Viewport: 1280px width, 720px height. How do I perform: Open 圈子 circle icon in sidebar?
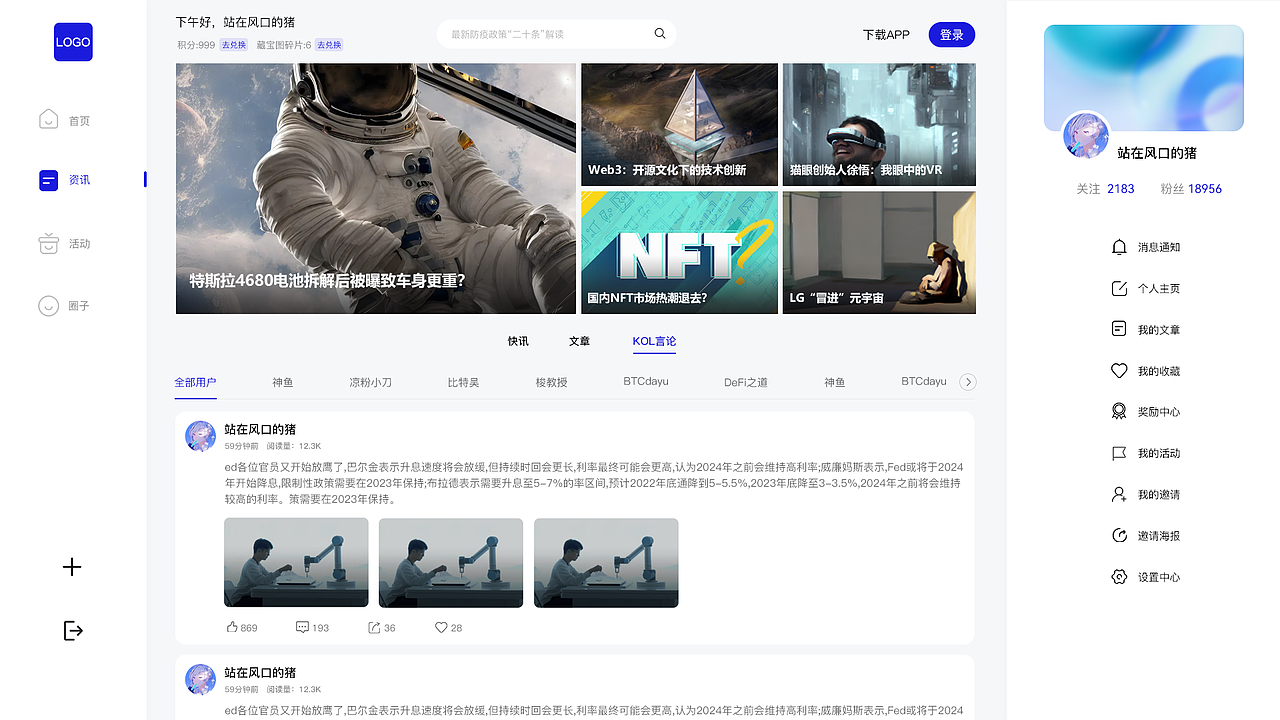[48, 306]
